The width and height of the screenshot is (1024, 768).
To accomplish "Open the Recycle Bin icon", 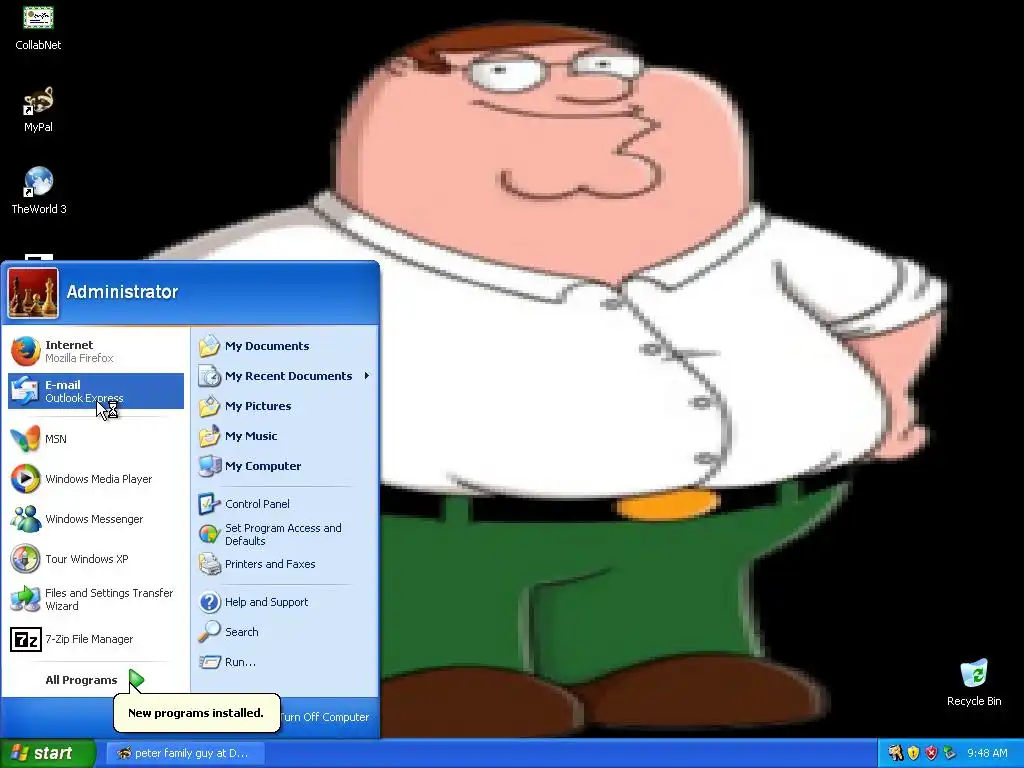I will coord(974,683).
